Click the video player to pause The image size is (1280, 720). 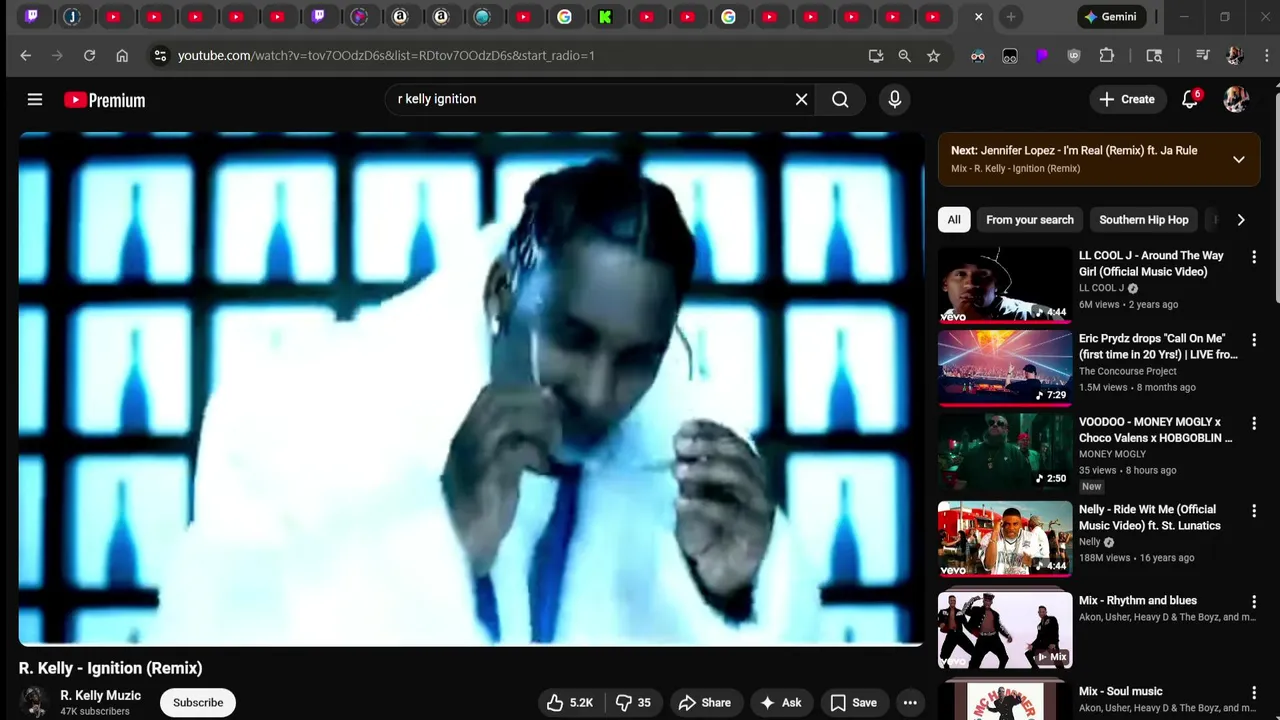471,388
